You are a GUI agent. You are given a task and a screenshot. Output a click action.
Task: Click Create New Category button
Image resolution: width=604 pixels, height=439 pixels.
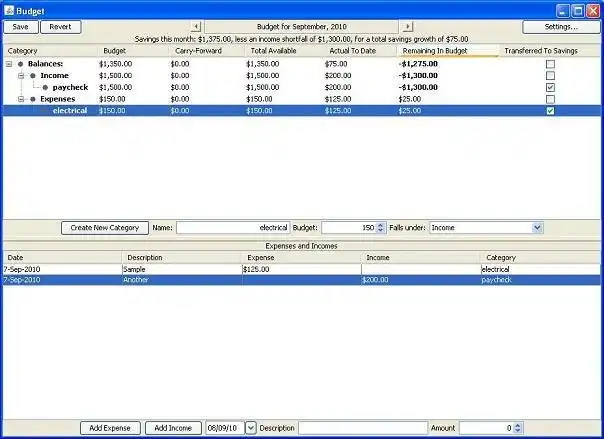(x=105, y=228)
